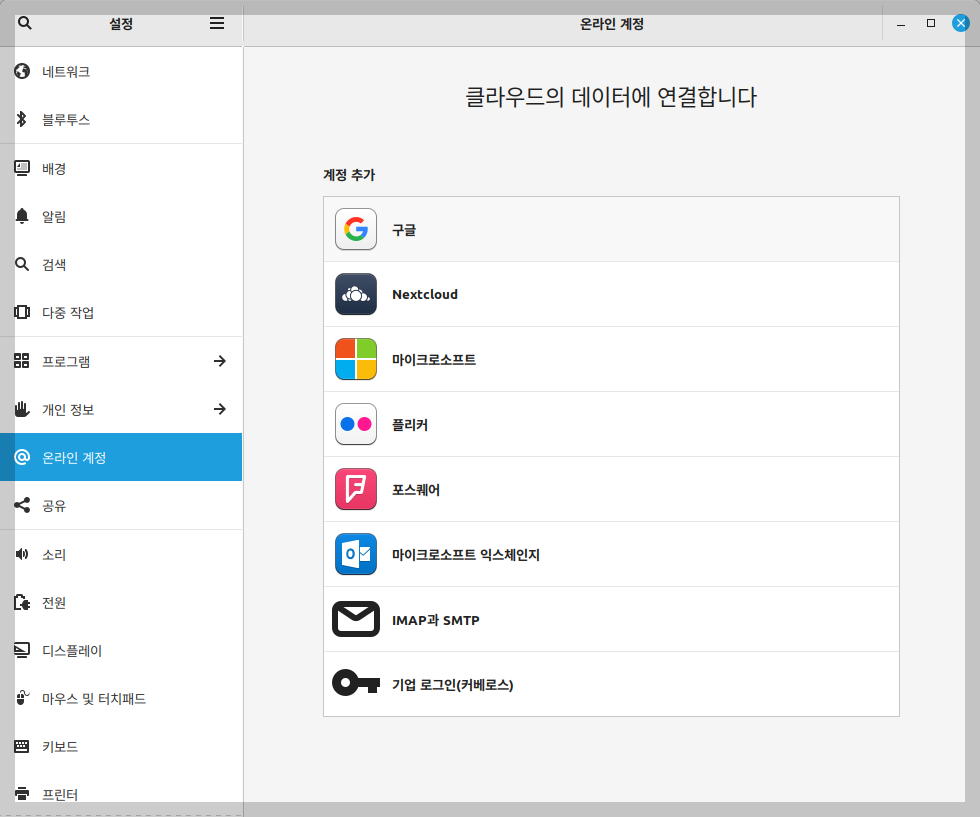The height and width of the screenshot is (817, 980).
Task: Add a 마이크로소프트 익스체인지 account
Action: point(611,554)
